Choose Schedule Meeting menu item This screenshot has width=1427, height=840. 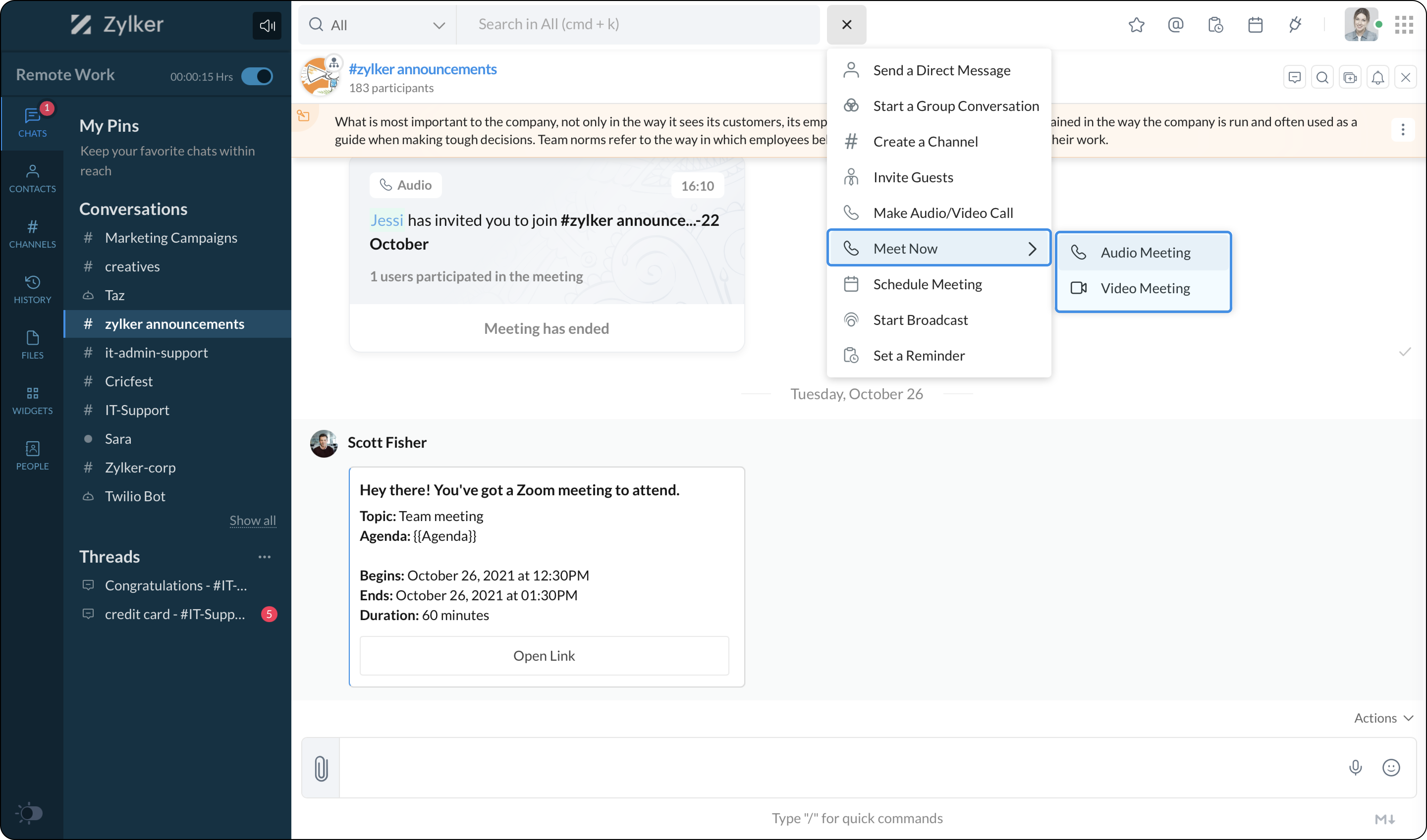pos(927,284)
